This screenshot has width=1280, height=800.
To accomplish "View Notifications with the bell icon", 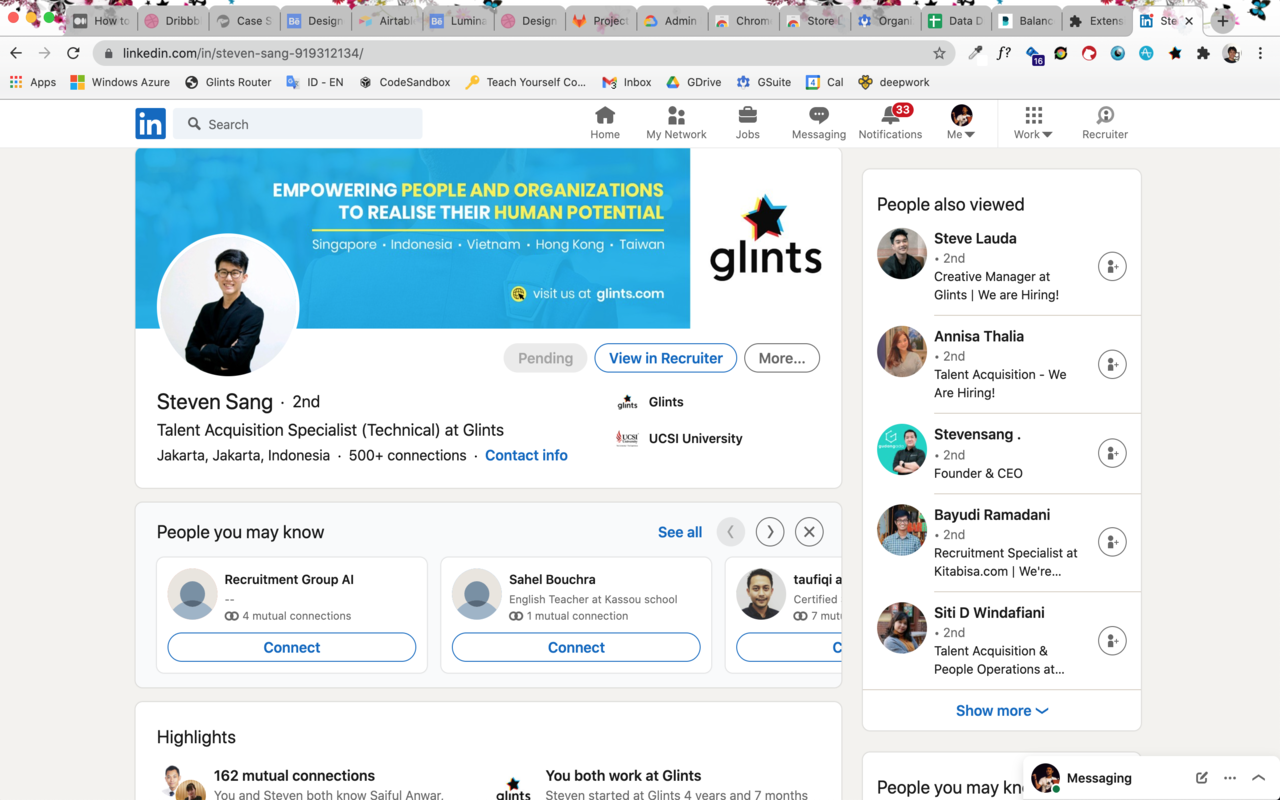I will (x=889, y=121).
